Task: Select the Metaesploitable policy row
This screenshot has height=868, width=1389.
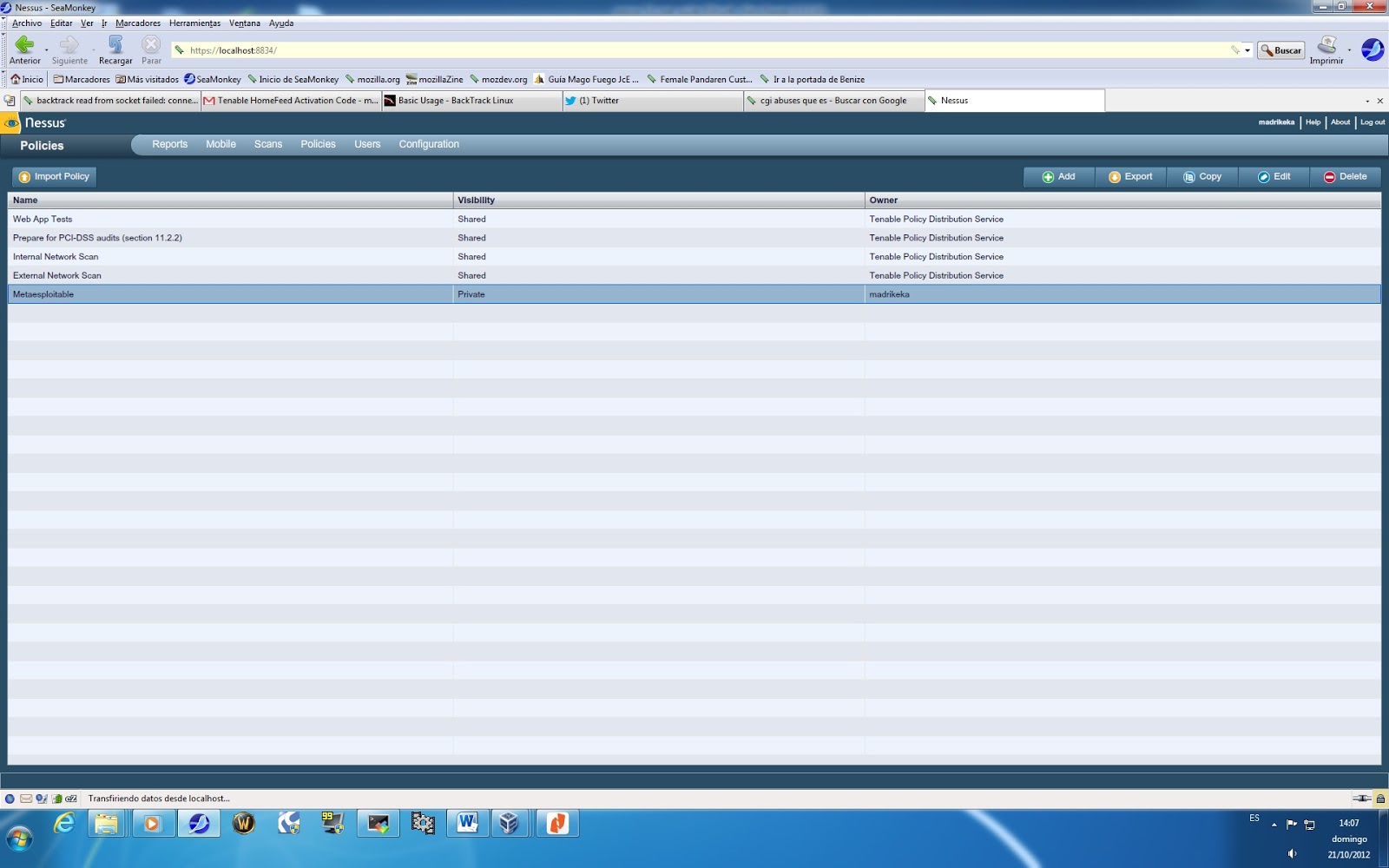Action: click(694, 294)
